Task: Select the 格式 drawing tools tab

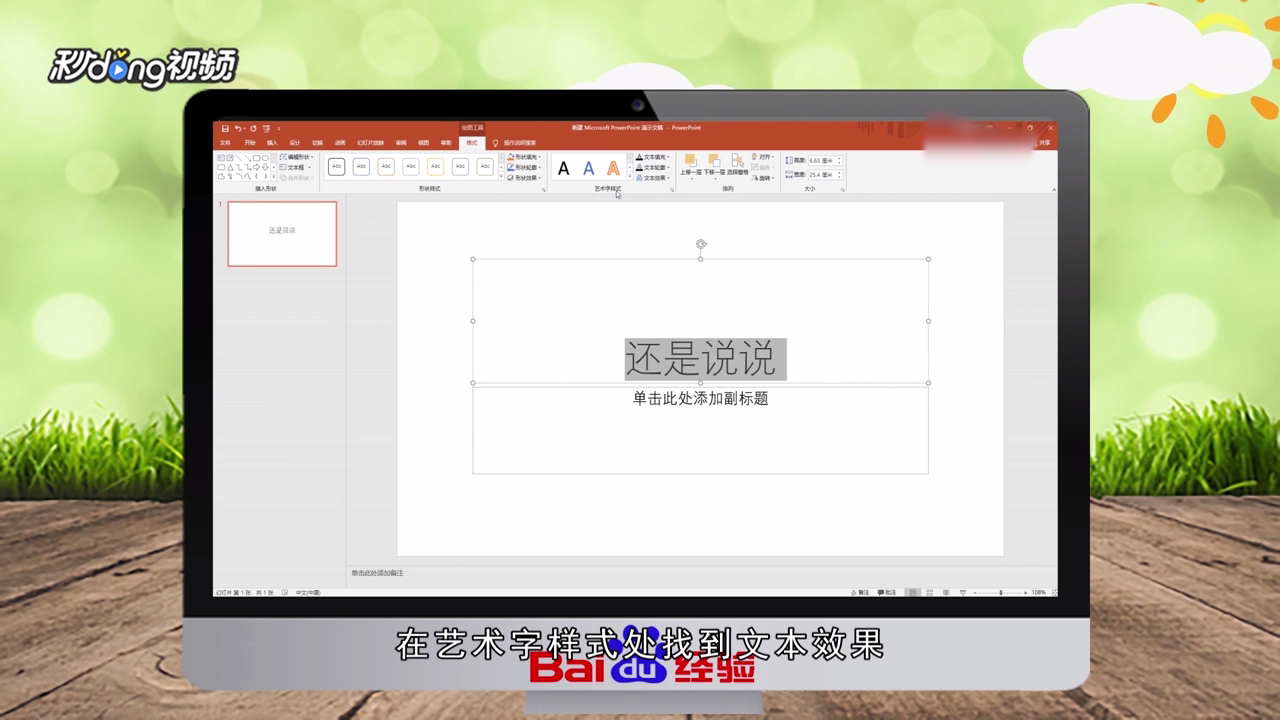Action: pos(472,143)
